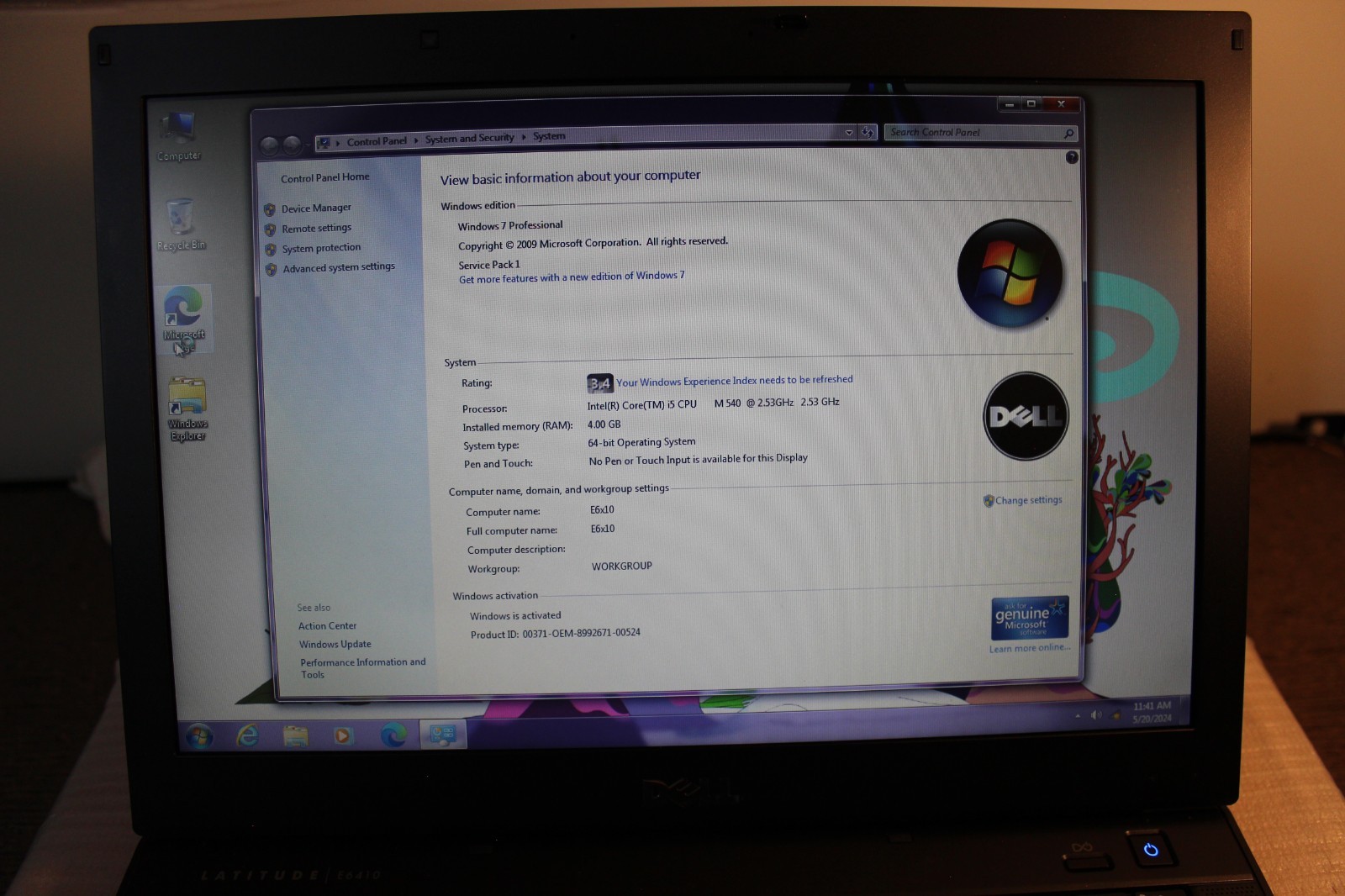Click the Dell logo
Viewport: 1345px width, 896px height.
click(1026, 416)
